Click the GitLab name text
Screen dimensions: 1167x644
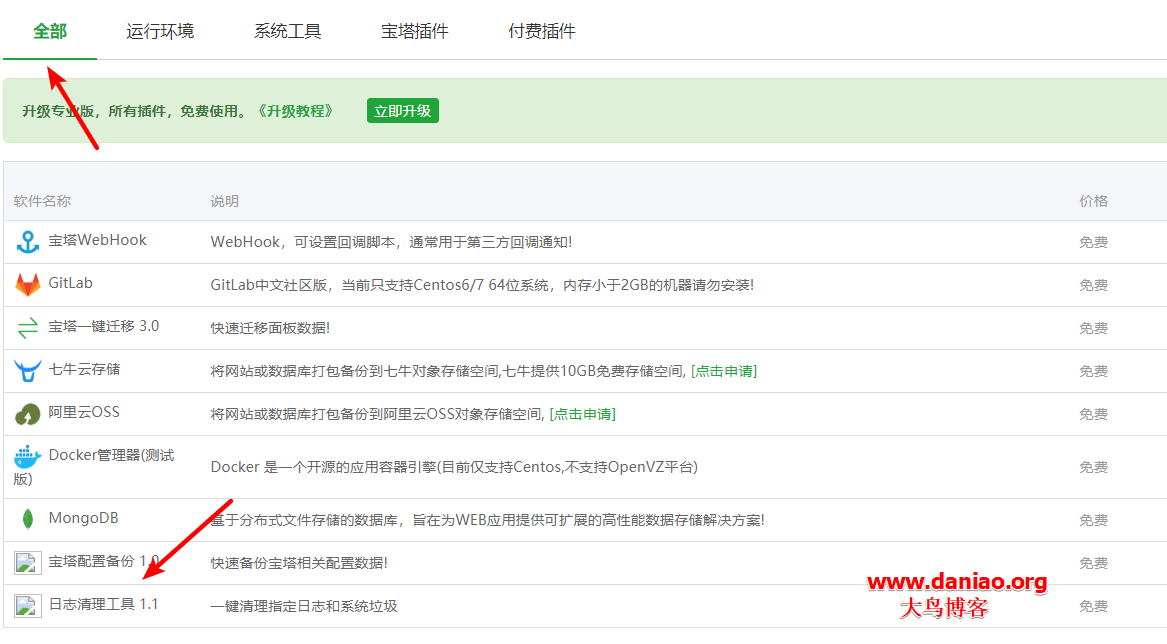tap(71, 283)
